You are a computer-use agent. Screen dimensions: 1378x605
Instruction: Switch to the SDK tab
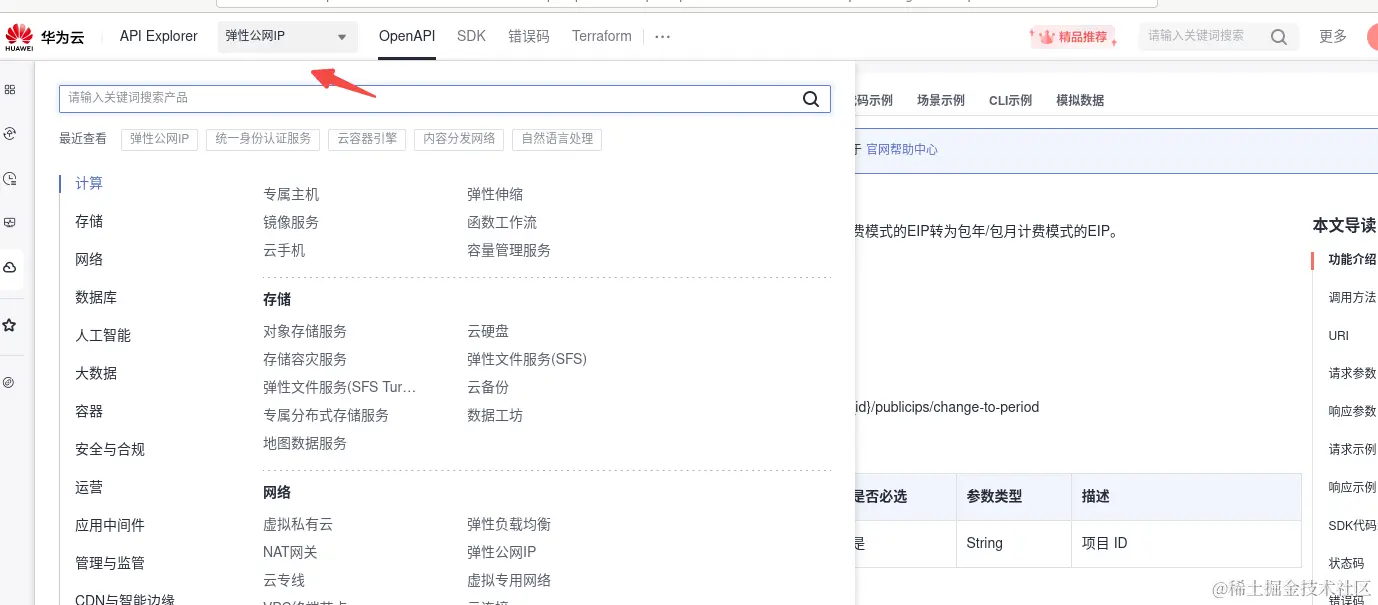[471, 36]
